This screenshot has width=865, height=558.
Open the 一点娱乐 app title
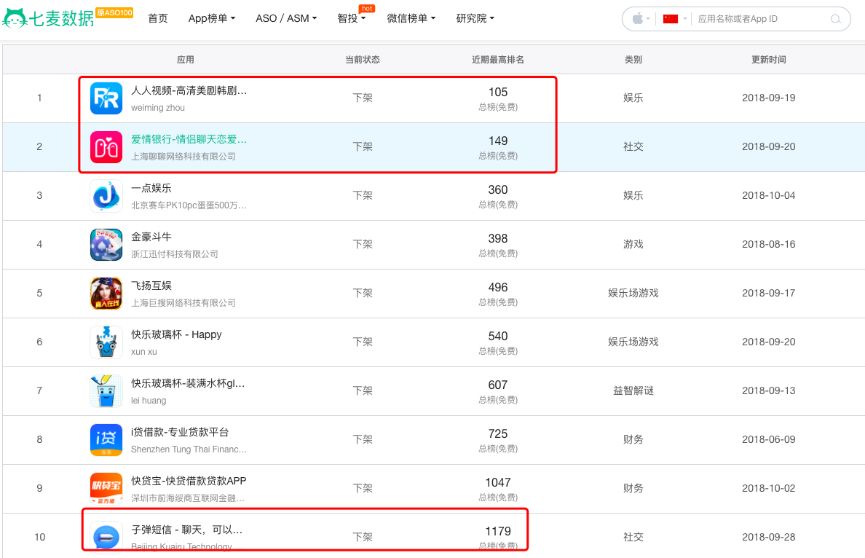[x=151, y=188]
